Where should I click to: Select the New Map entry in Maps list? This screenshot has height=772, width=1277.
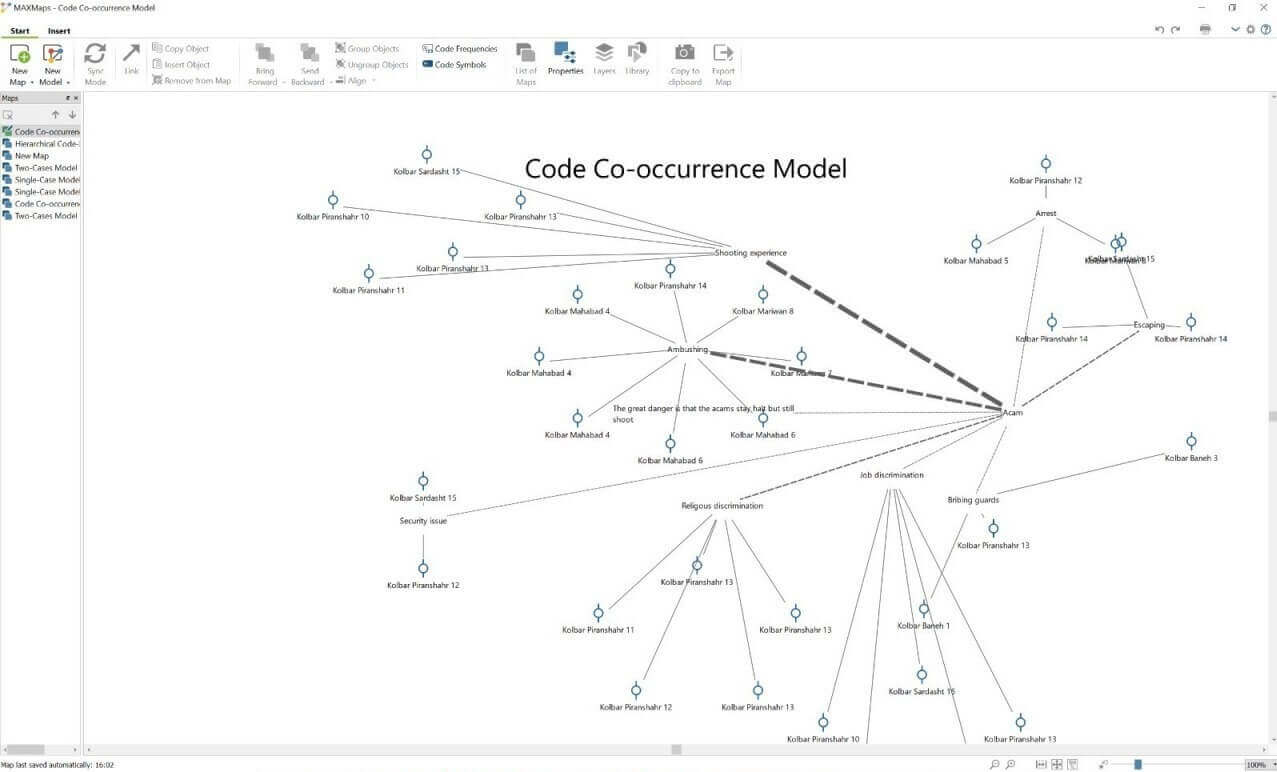point(31,156)
